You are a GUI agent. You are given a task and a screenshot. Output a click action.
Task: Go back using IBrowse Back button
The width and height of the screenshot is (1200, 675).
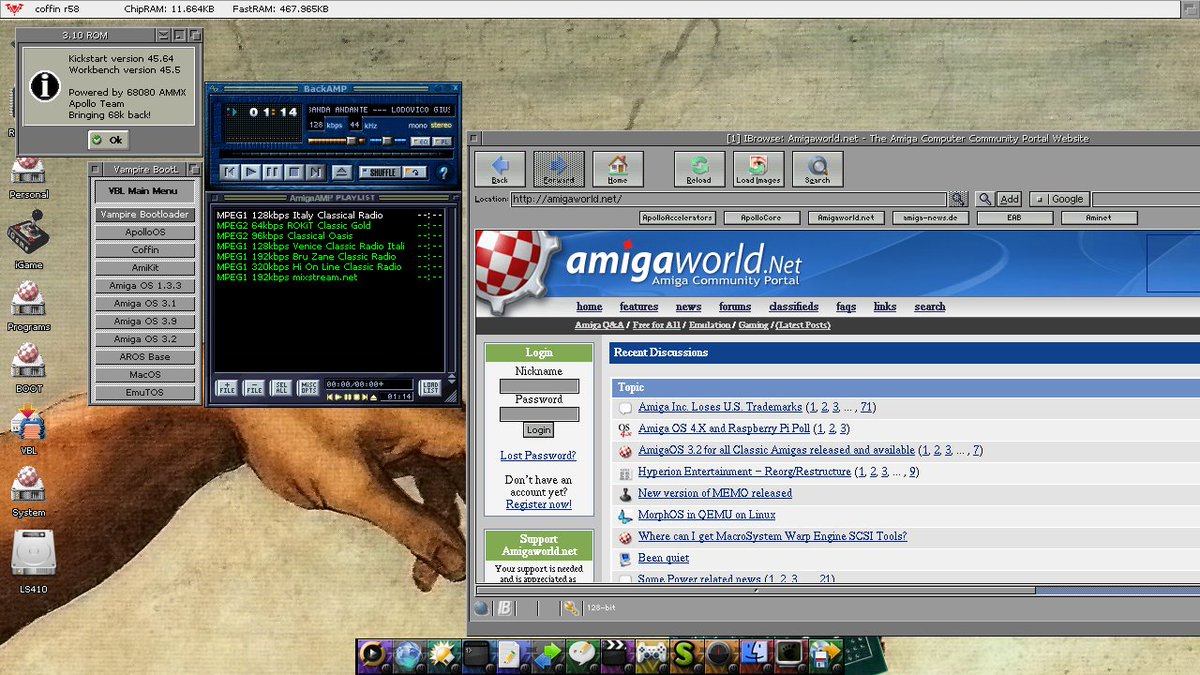500,169
